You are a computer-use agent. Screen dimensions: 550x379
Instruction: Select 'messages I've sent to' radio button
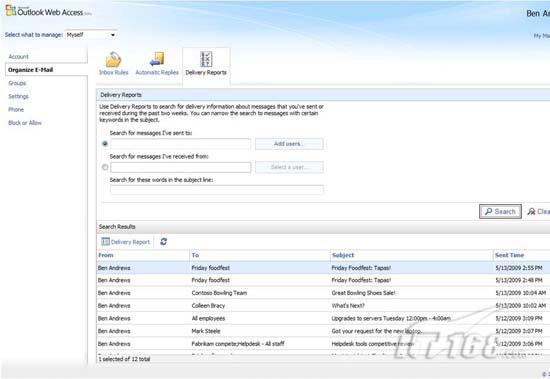pos(105,144)
